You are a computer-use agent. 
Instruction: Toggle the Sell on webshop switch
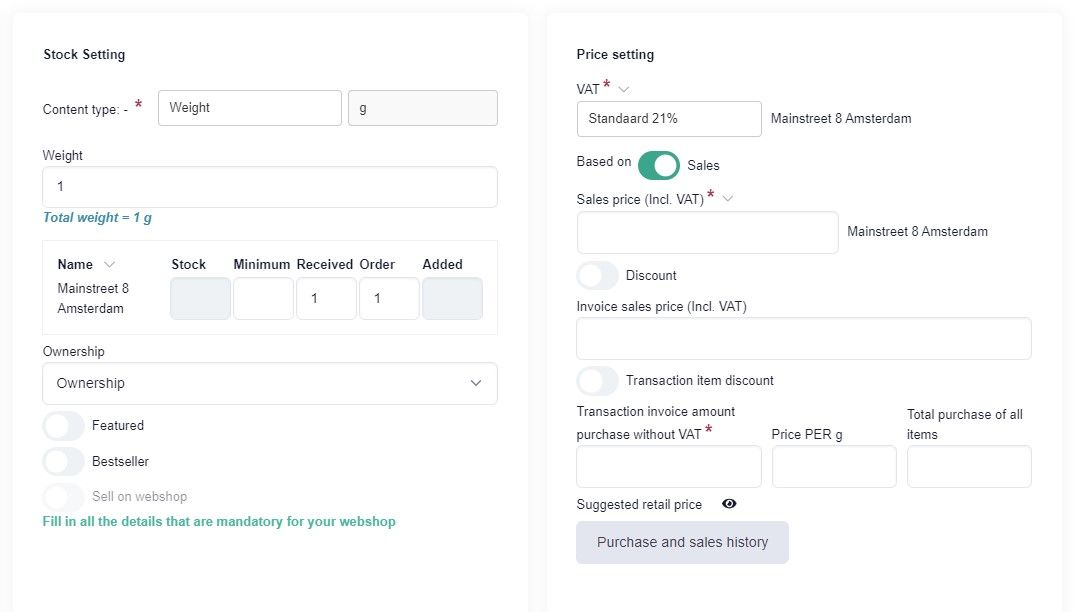point(64,497)
